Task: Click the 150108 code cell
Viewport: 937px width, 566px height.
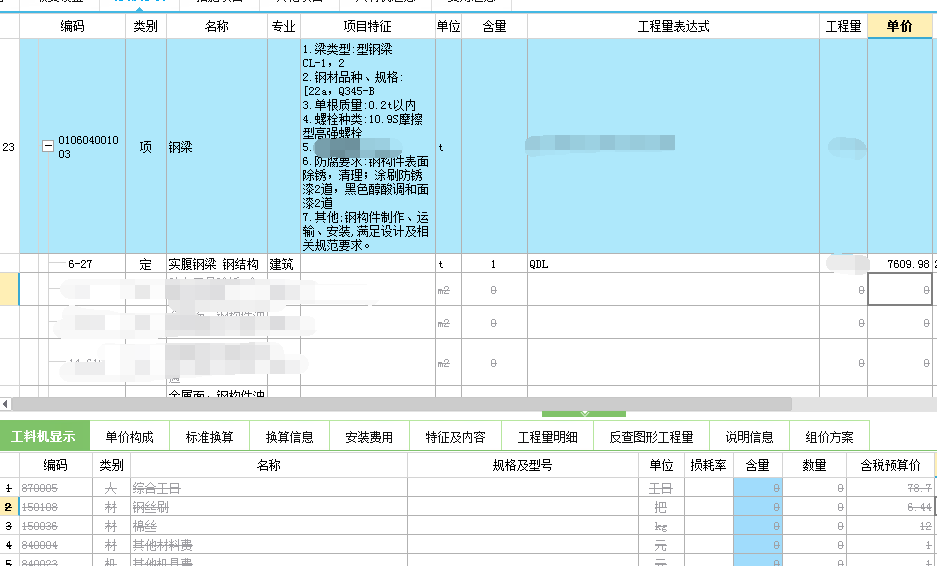Action: 56,507
